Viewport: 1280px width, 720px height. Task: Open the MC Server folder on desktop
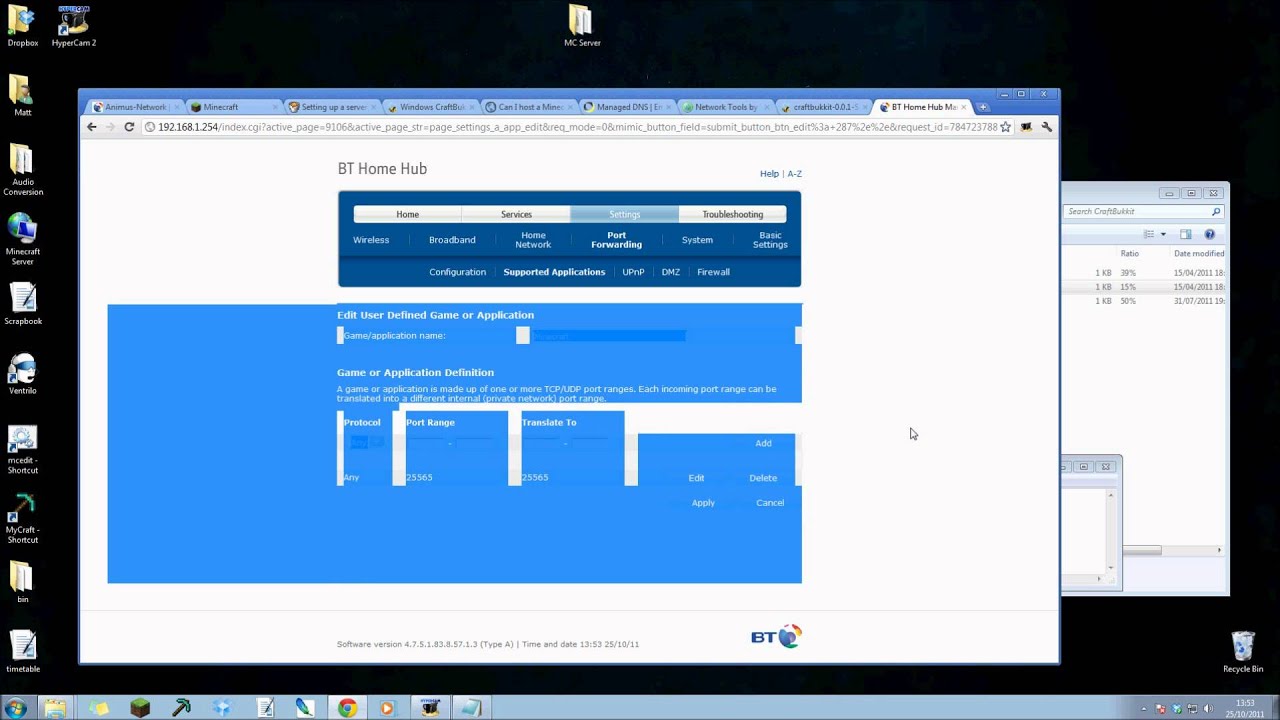pos(581,27)
